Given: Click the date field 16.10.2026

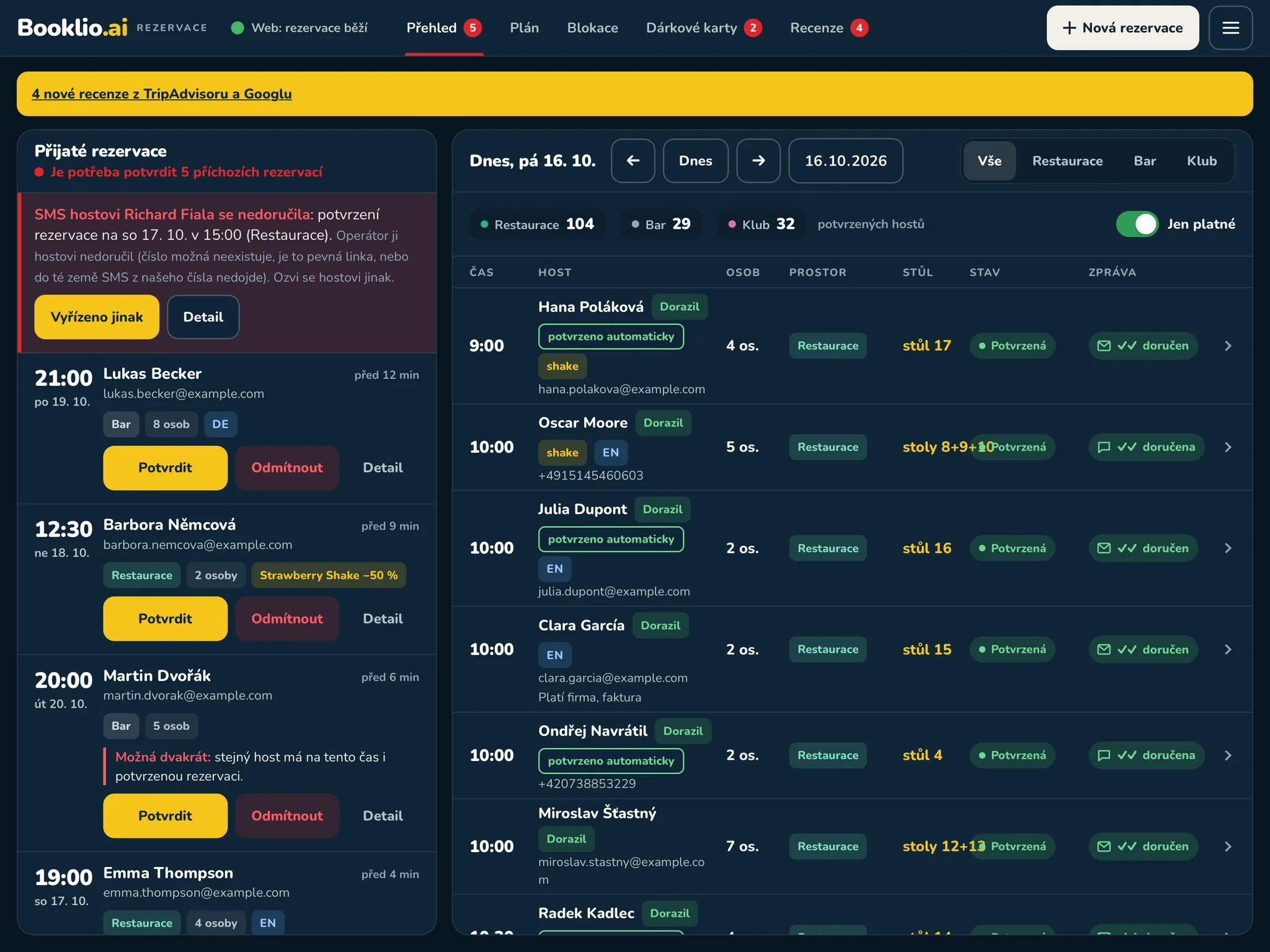Looking at the screenshot, I should 845,161.
